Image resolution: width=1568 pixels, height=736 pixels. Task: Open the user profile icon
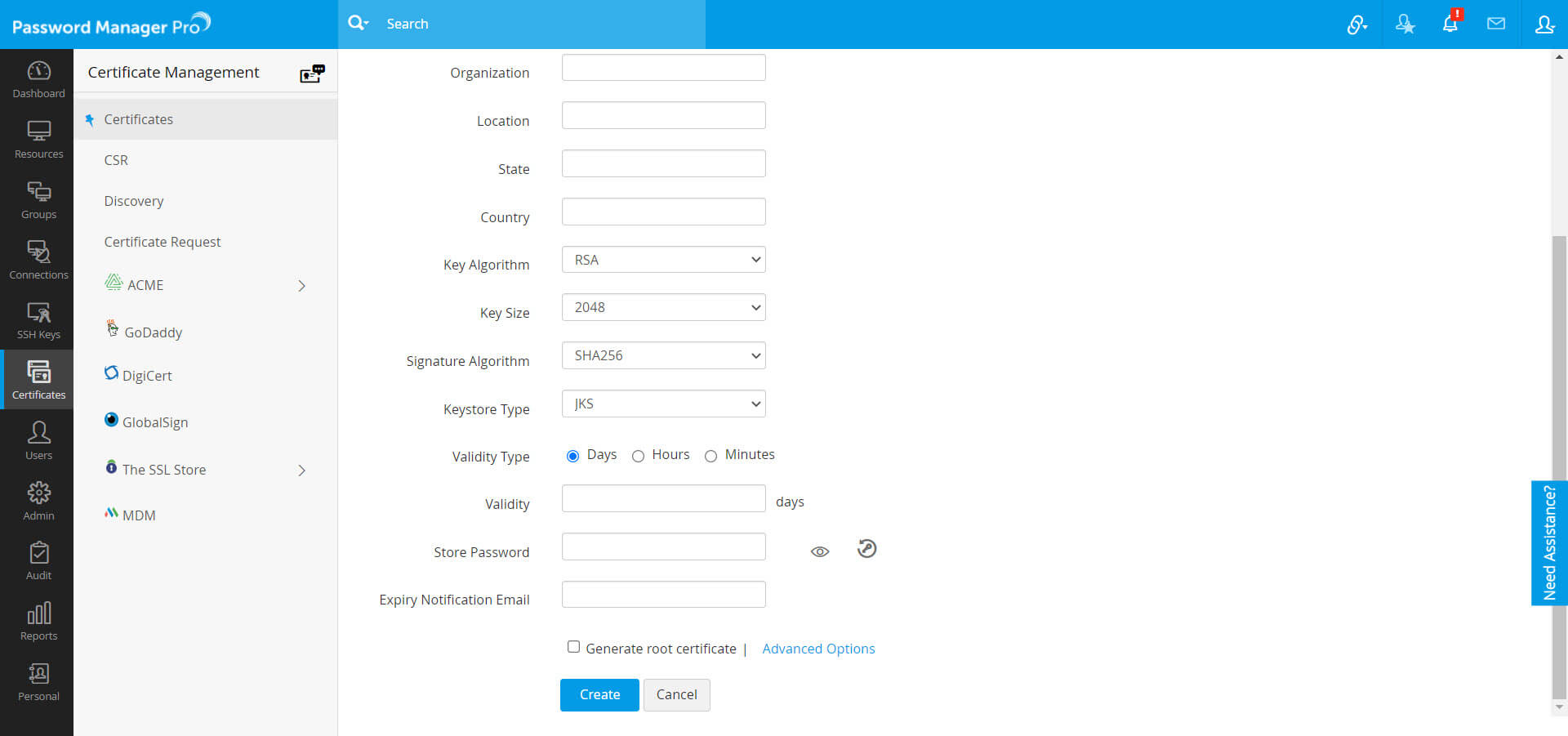coord(1543,24)
